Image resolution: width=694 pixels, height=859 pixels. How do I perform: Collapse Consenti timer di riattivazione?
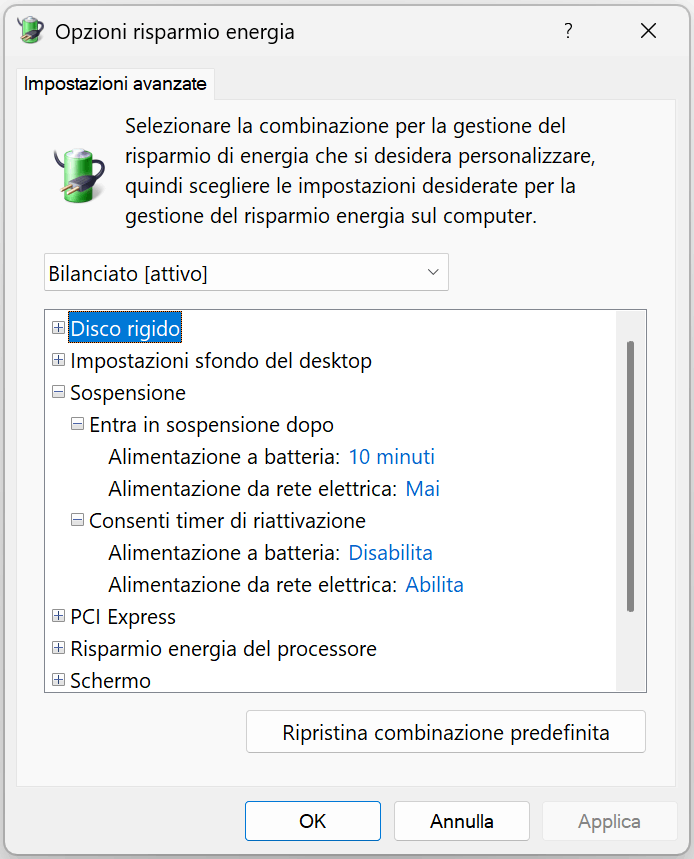pos(78,521)
